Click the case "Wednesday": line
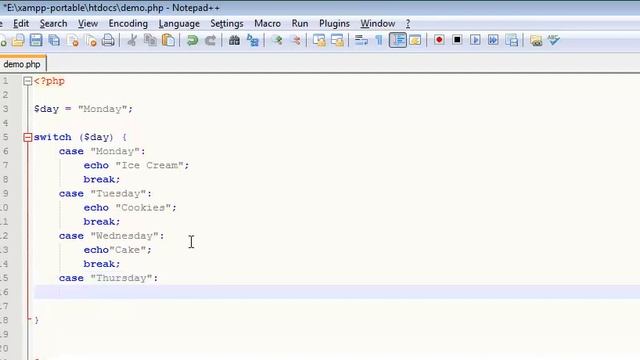The height and width of the screenshot is (360, 640). (x=111, y=236)
